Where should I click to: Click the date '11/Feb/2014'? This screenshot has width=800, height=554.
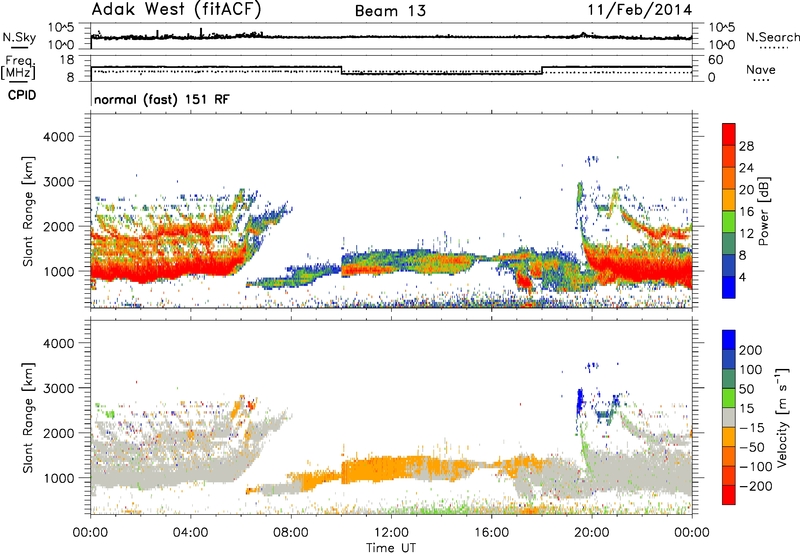click(x=640, y=10)
